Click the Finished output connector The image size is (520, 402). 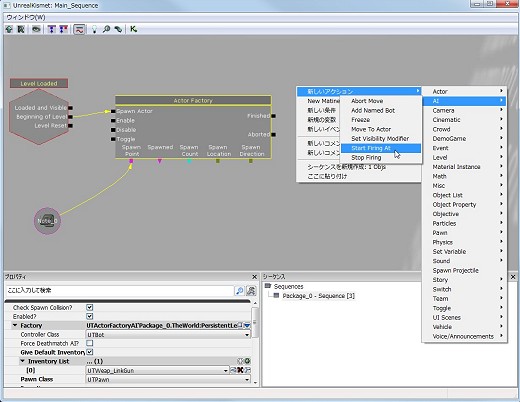point(273,116)
